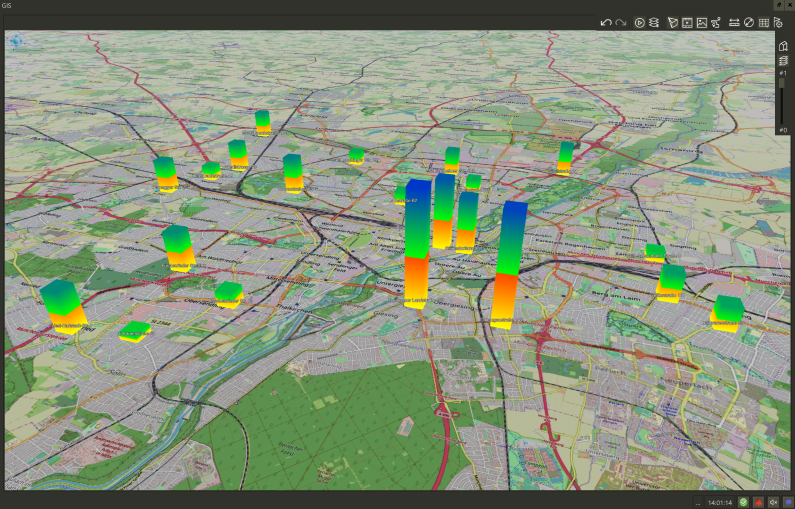Click the redo arrow in the toolbar

(620, 22)
